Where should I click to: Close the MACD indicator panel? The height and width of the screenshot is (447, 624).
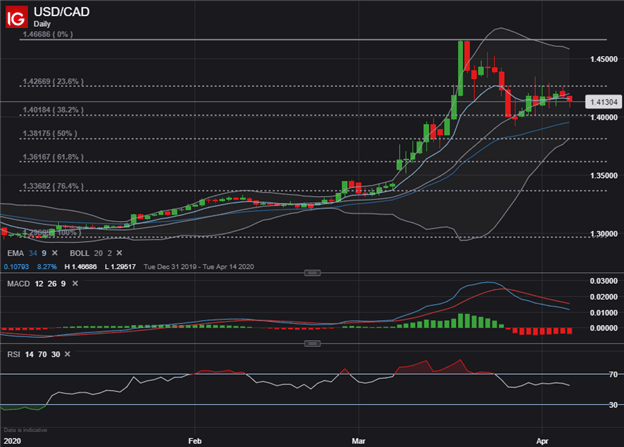point(75,283)
